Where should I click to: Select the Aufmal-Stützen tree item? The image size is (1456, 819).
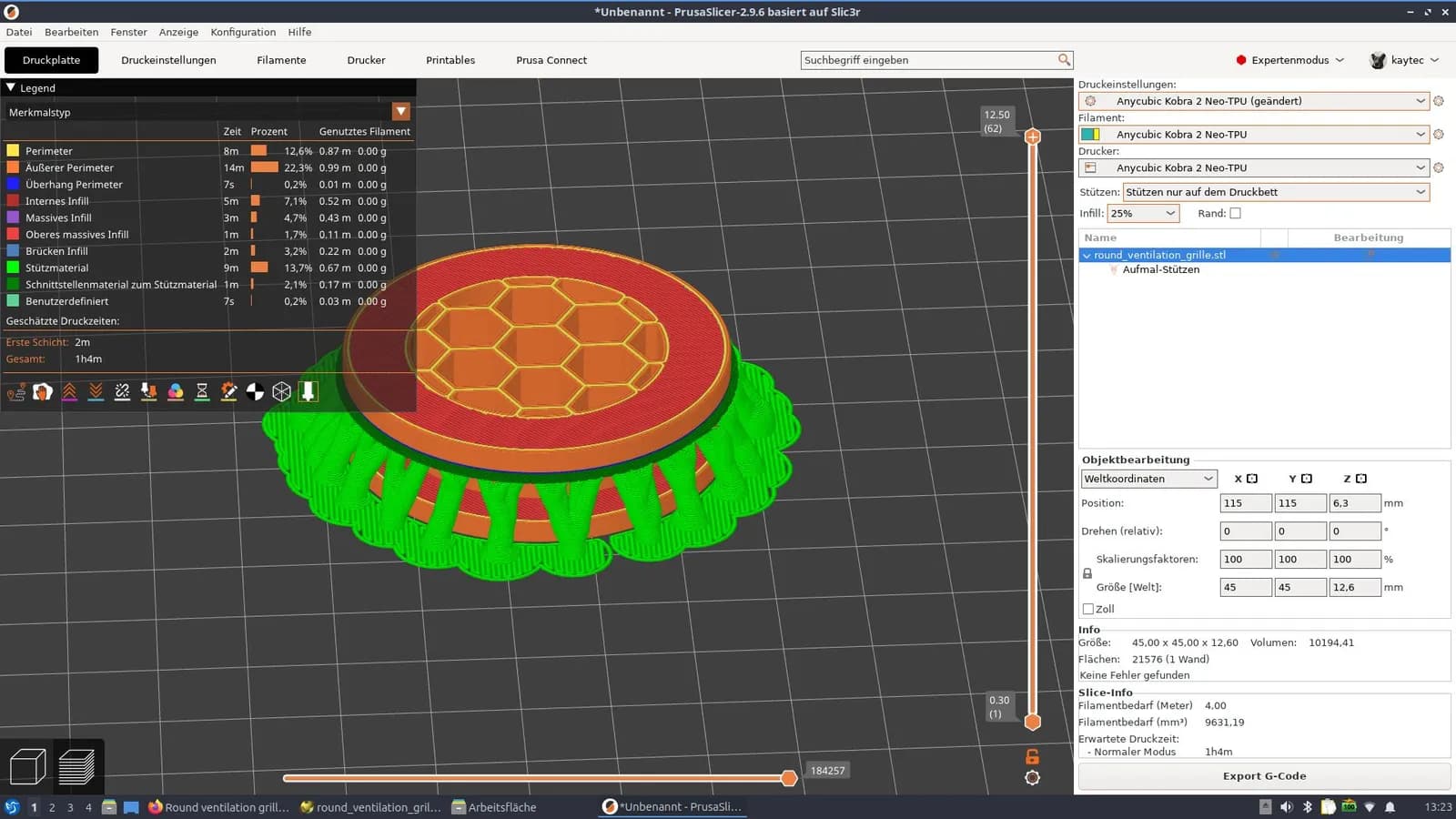pyautogui.click(x=1160, y=270)
